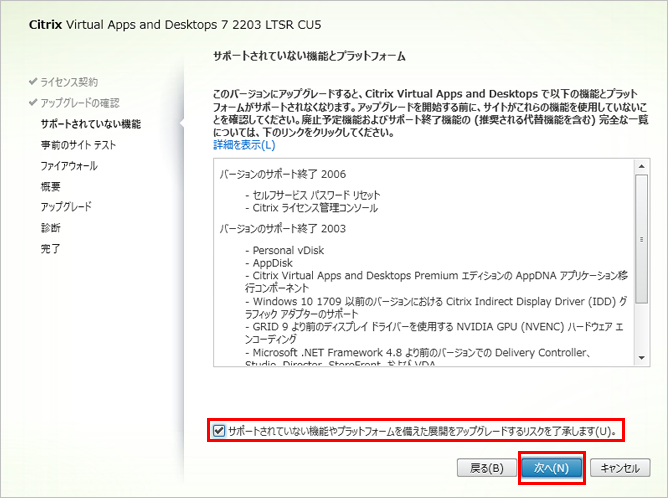Click the 'バージョンのサポート終了 2006' heading text
The image size is (668, 498).
click(x=283, y=174)
